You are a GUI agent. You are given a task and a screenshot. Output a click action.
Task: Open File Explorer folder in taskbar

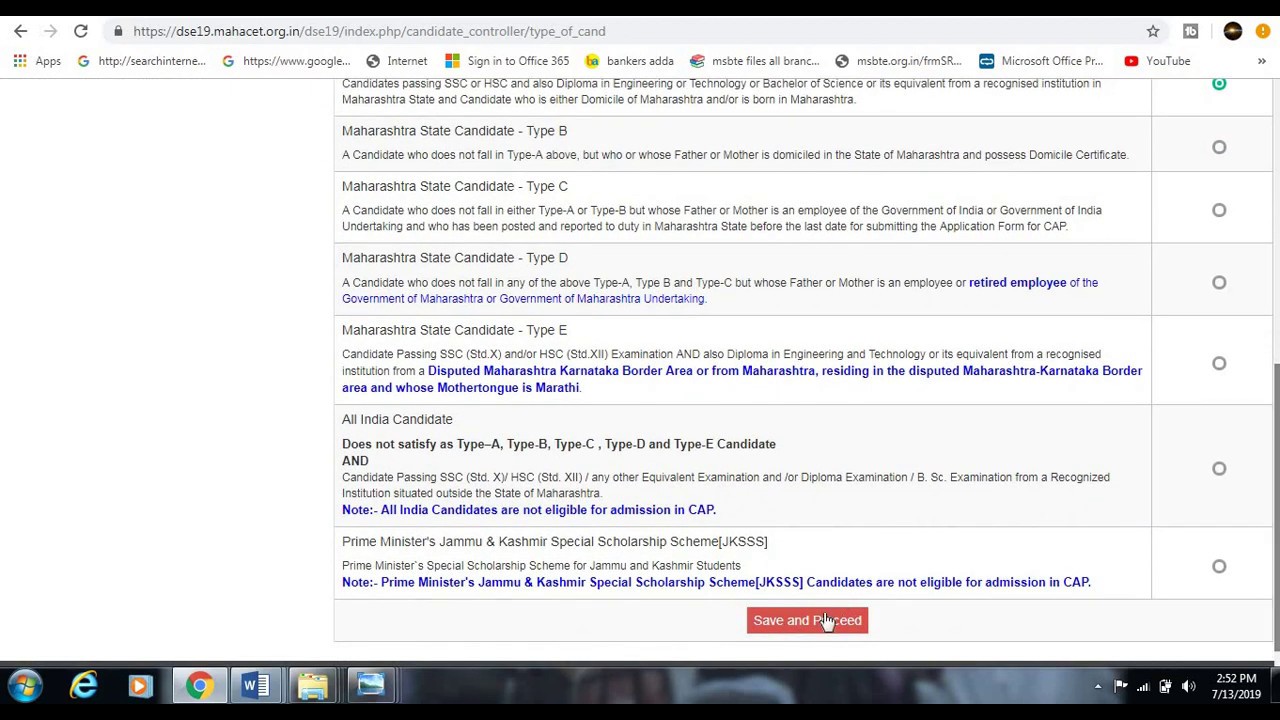point(313,686)
